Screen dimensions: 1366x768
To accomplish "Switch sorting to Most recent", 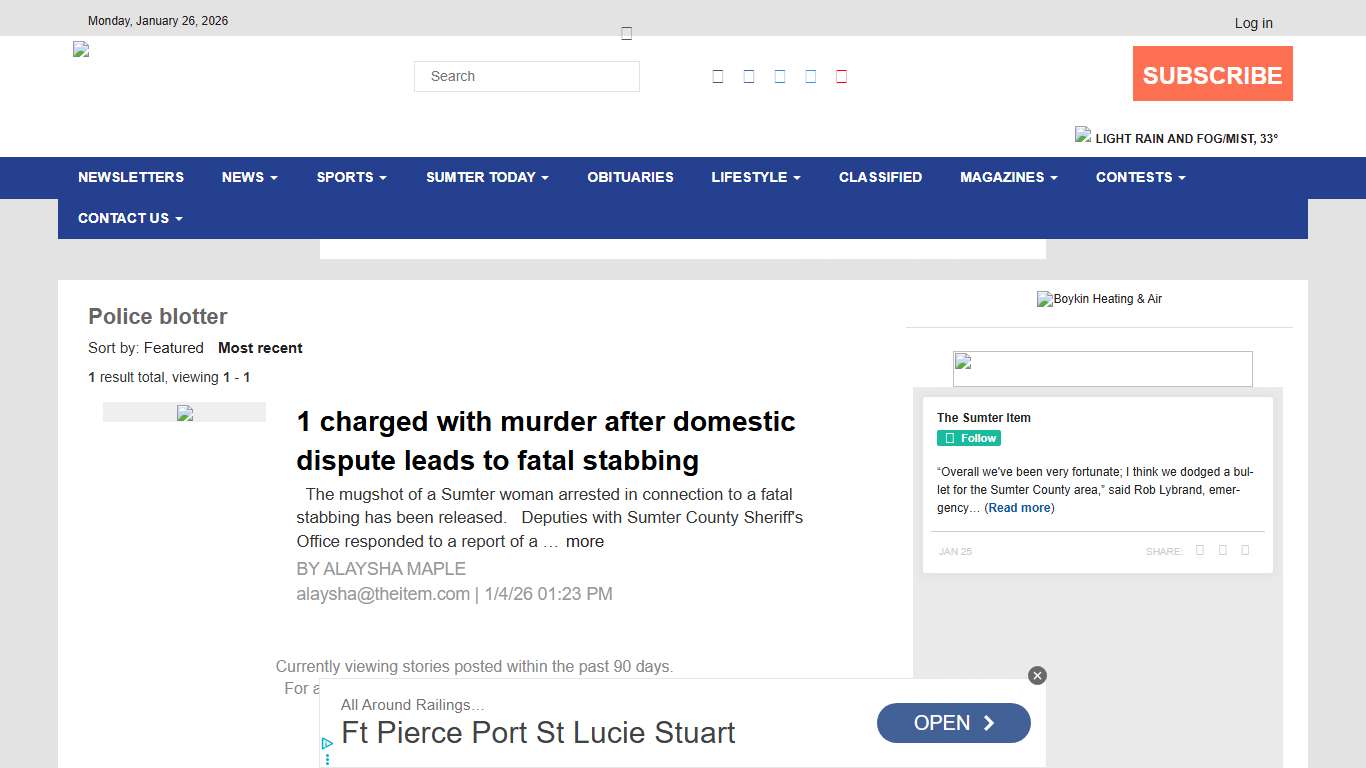I will [260, 348].
